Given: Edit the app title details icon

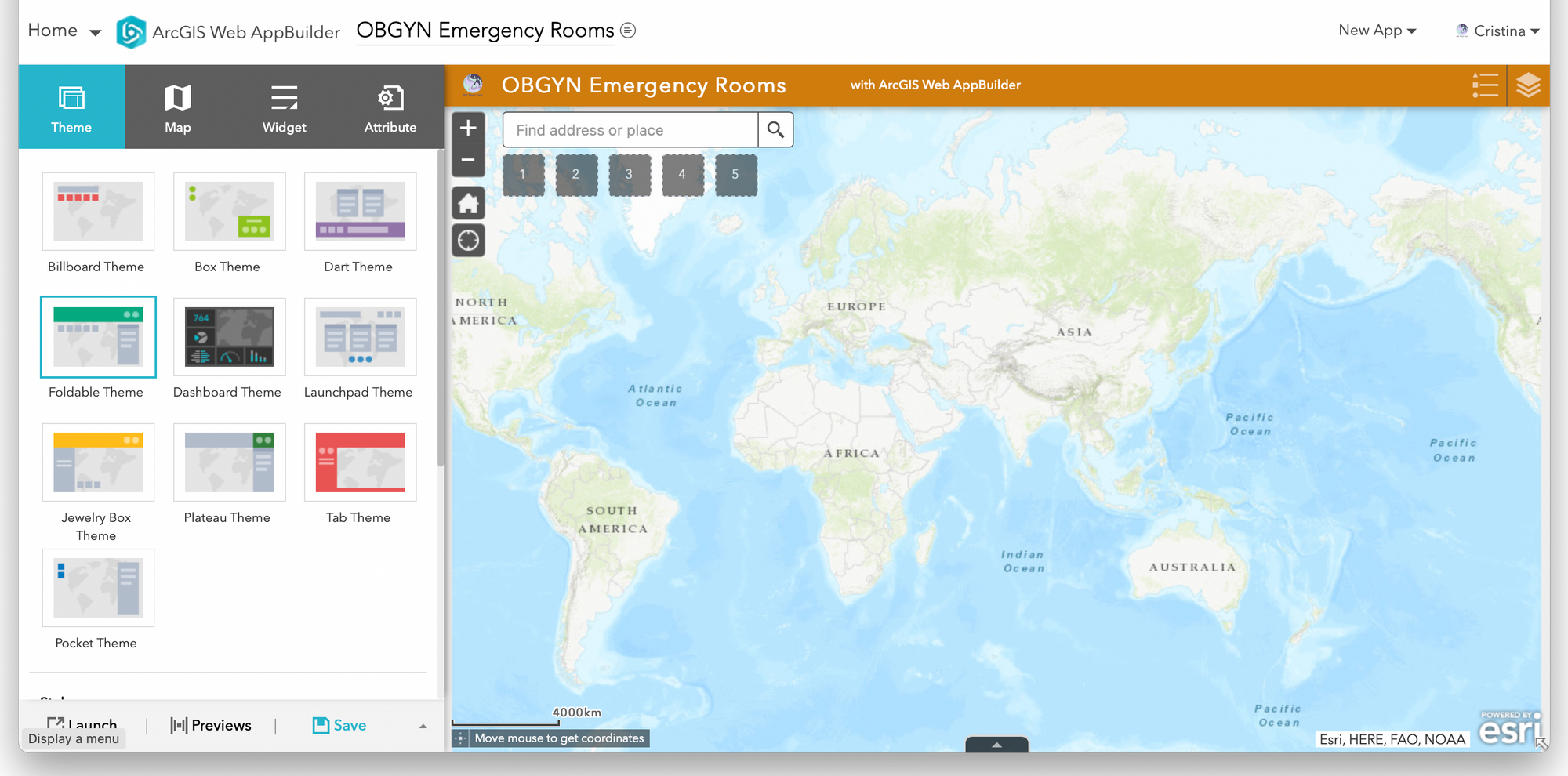Looking at the screenshot, I should 628,31.
